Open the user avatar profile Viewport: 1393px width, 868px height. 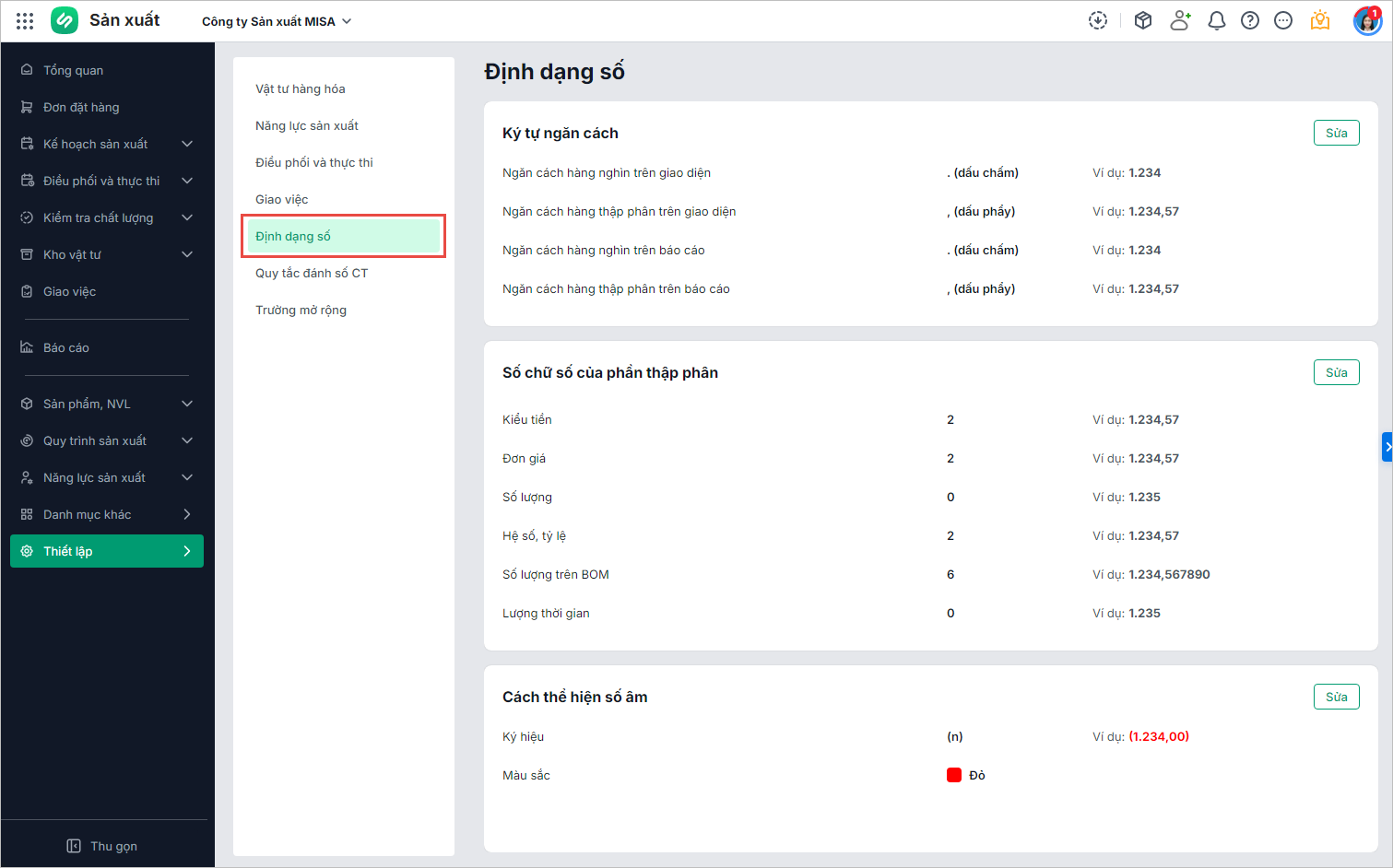(x=1366, y=20)
